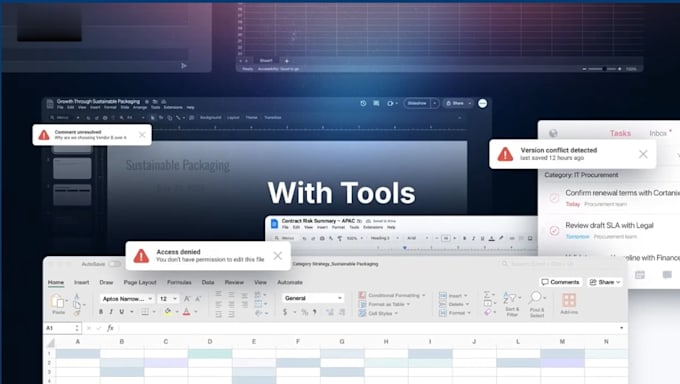Open version history clock icon in Slides
This screenshot has width=680, height=384.
click(x=363, y=103)
